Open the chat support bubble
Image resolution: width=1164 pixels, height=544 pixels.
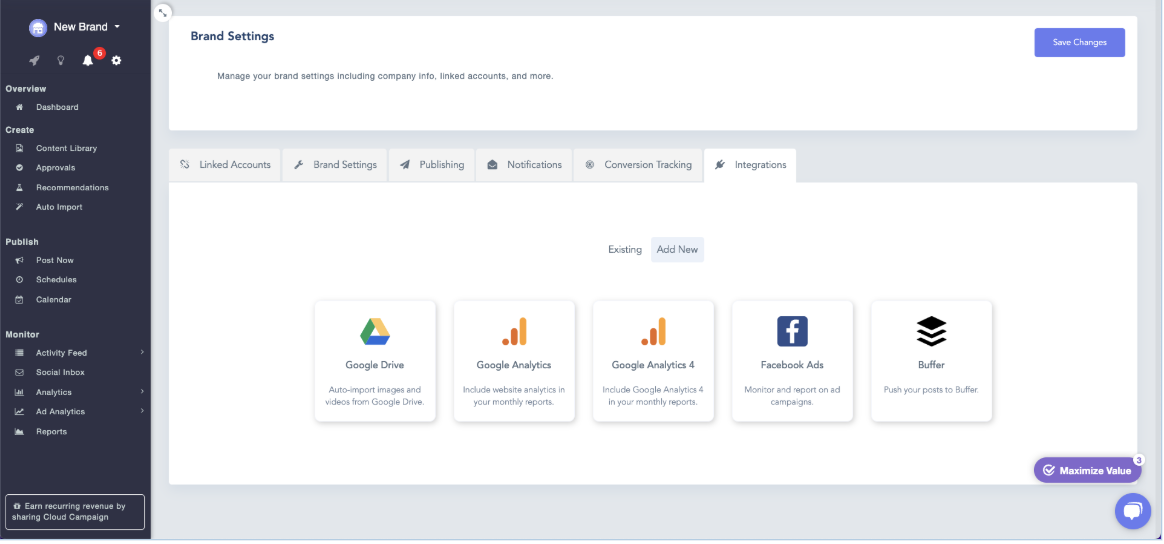1132,511
